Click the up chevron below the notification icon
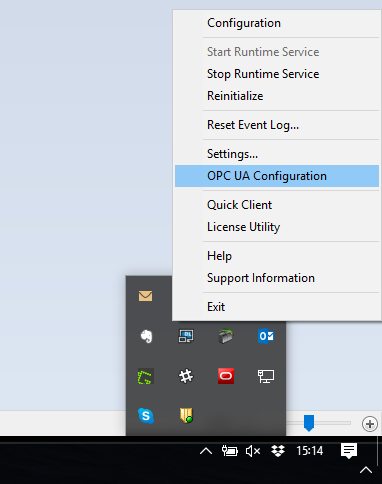The image size is (382, 484). [366, 470]
